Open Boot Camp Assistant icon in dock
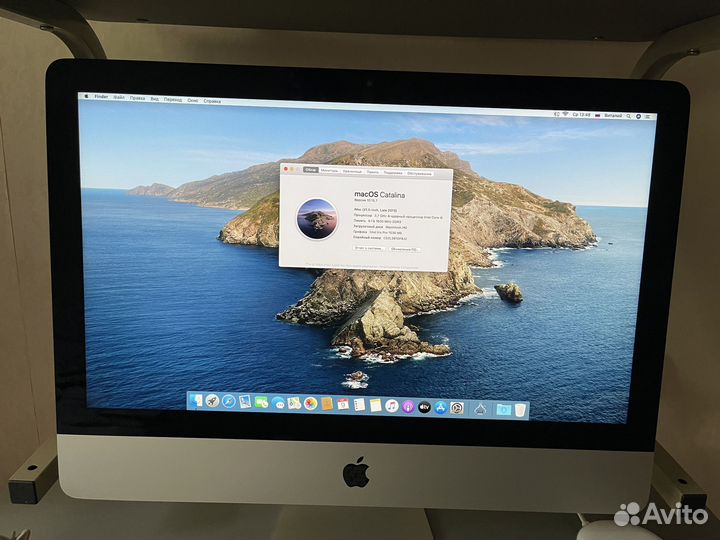The height and width of the screenshot is (540, 720). click(x=480, y=409)
